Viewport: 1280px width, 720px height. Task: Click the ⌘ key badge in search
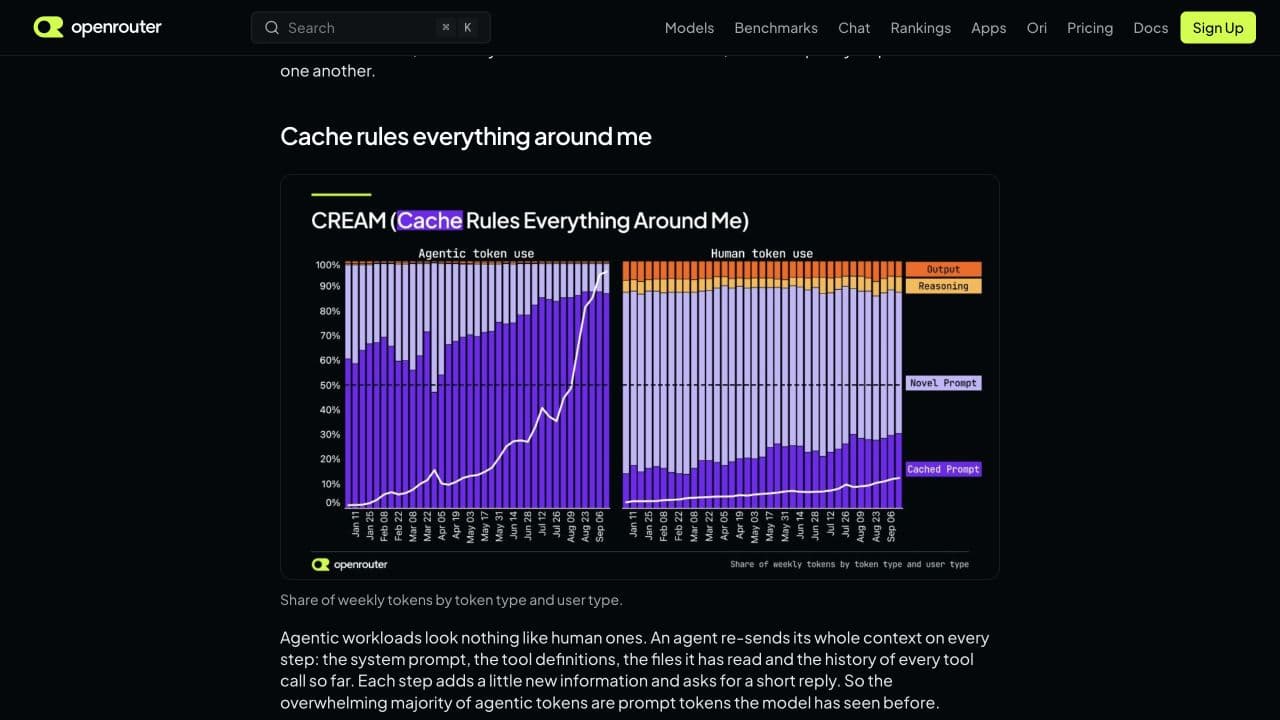tap(445, 28)
